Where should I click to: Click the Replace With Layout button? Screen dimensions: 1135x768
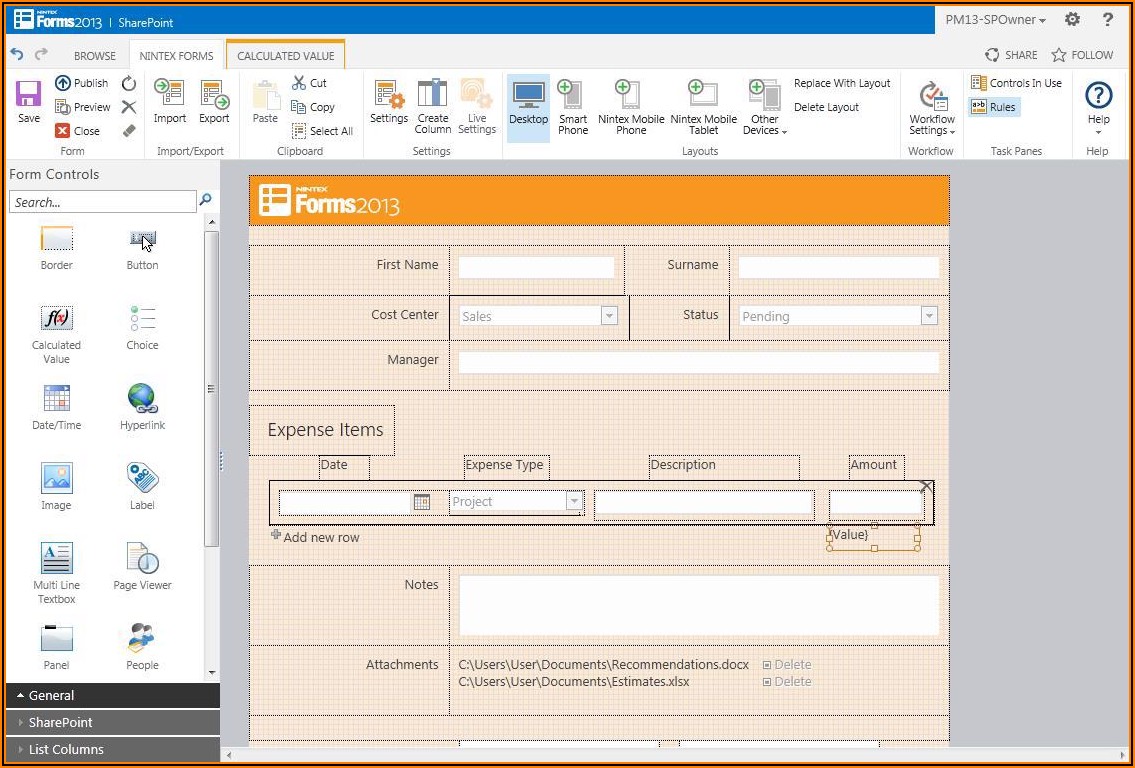842,83
